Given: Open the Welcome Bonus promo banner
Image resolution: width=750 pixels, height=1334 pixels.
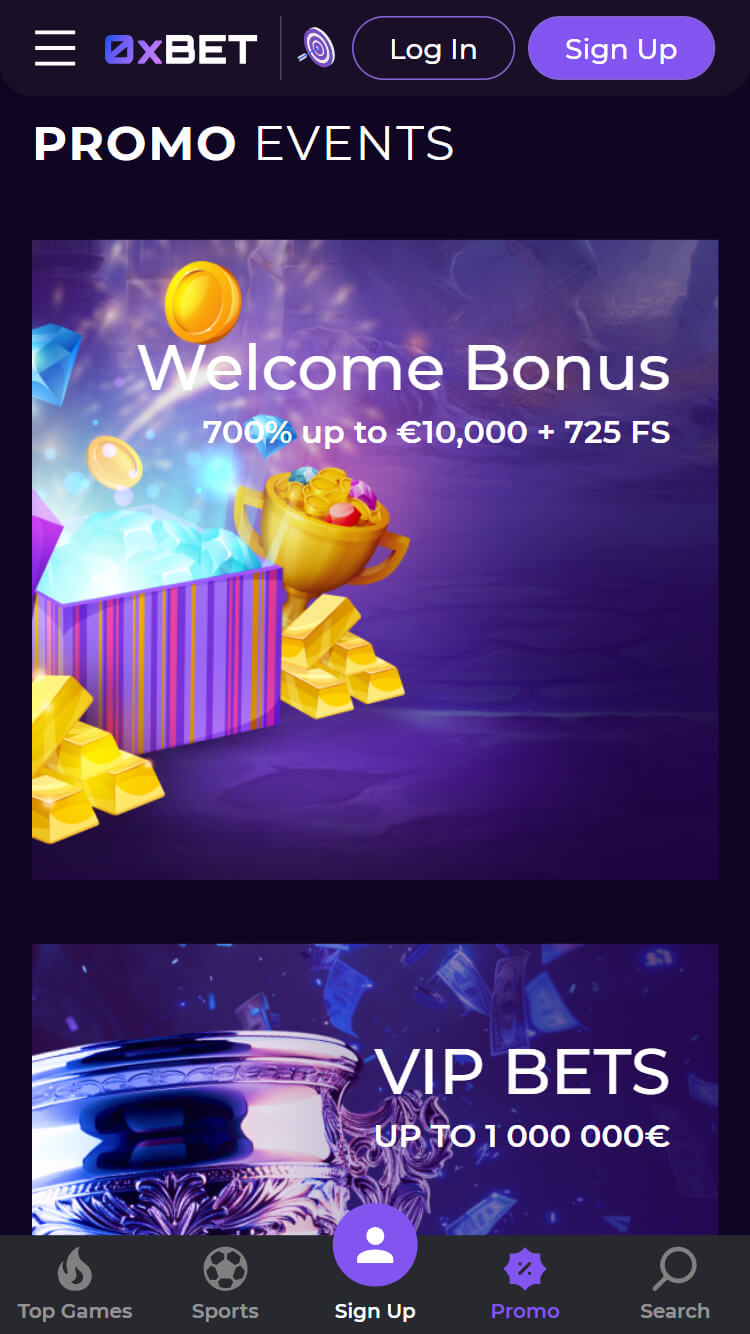Looking at the screenshot, I should [x=375, y=560].
